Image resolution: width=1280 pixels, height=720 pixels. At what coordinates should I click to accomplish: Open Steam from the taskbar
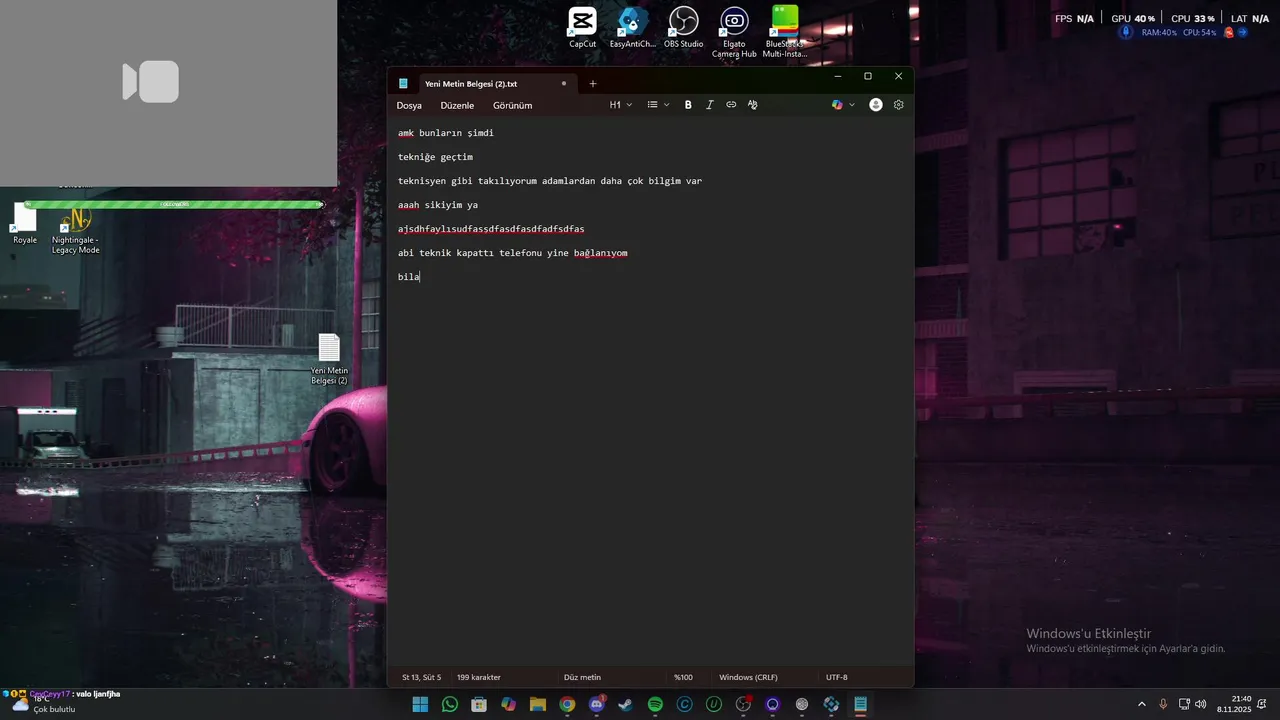(x=625, y=705)
